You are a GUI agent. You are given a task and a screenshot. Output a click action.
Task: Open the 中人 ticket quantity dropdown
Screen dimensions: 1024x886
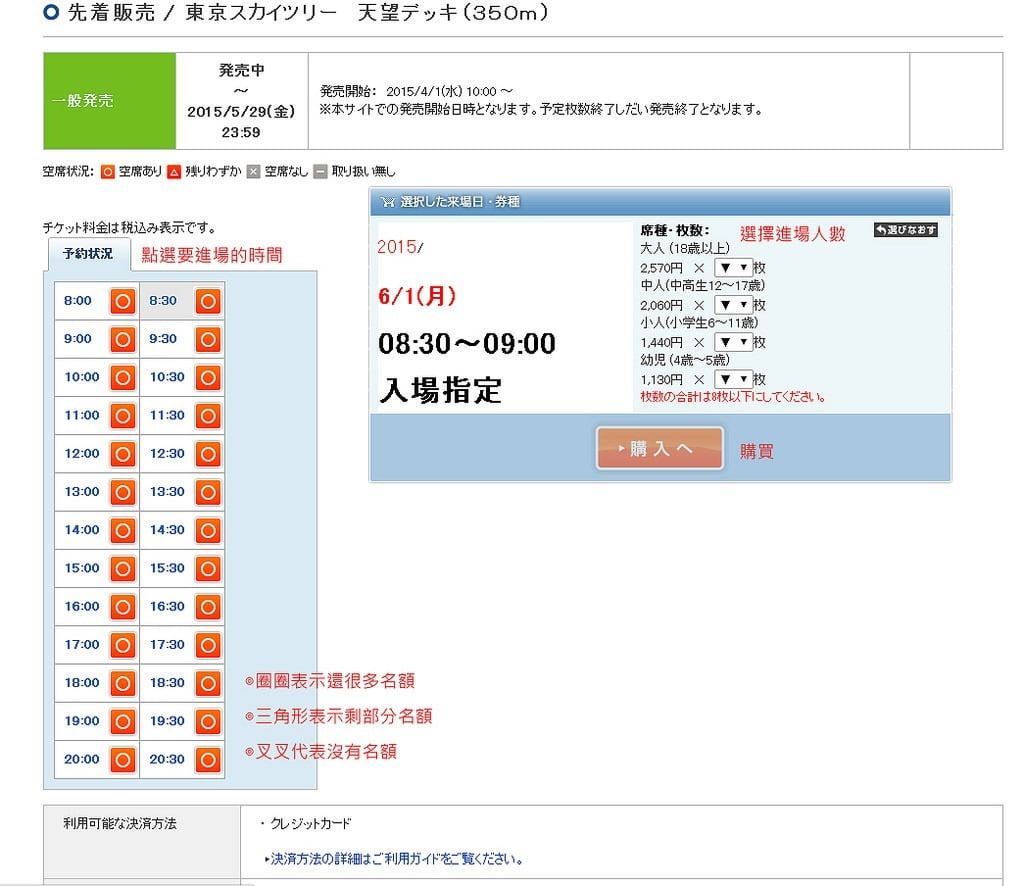pos(734,304)
